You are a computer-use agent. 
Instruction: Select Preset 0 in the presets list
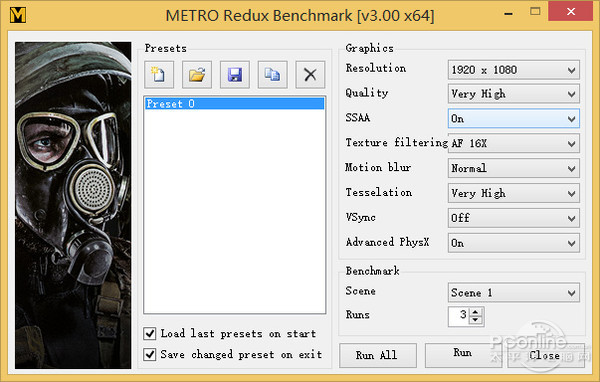click(235, 104)
